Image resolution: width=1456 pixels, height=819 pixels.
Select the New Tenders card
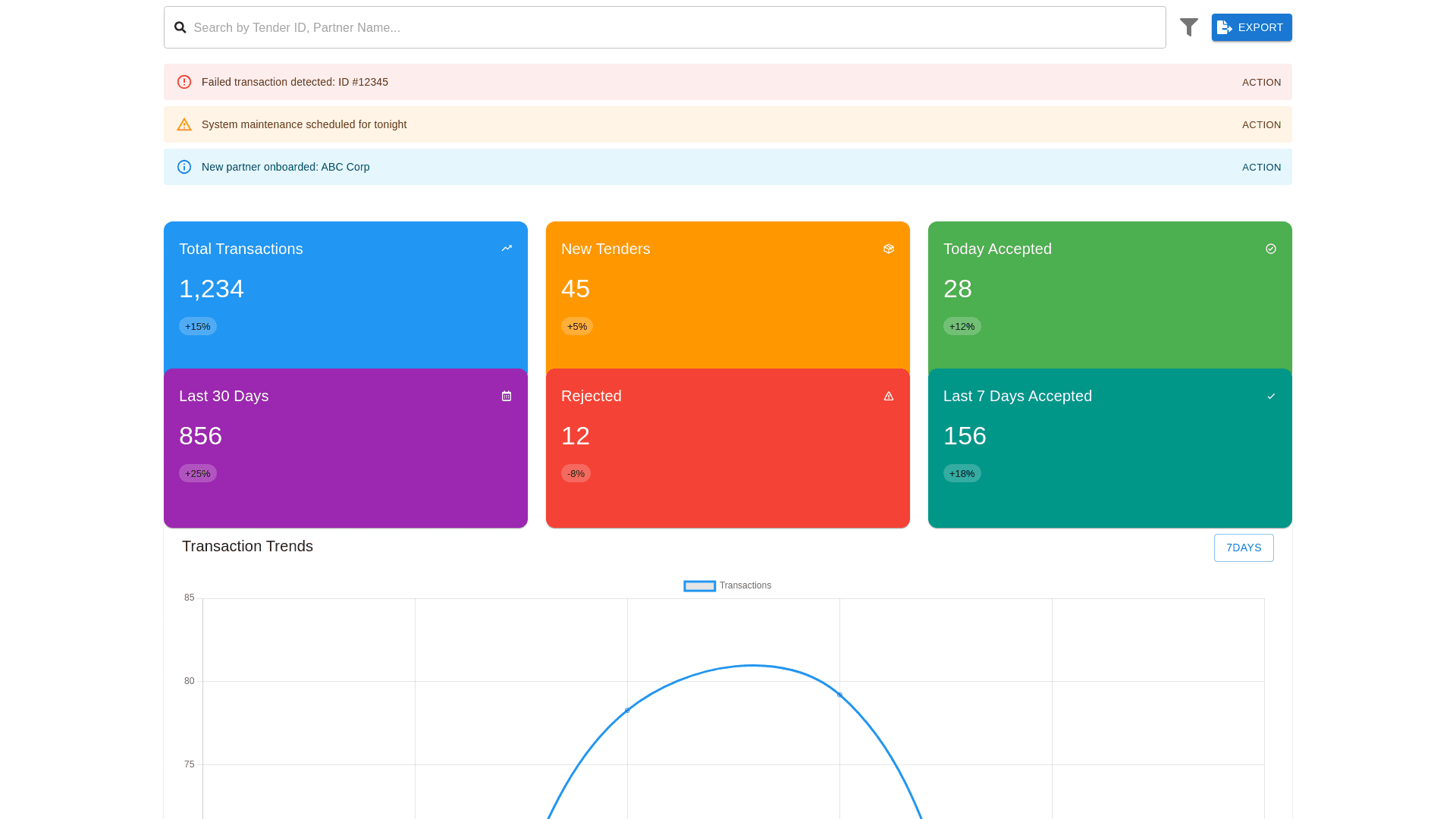tap(727, 296)
